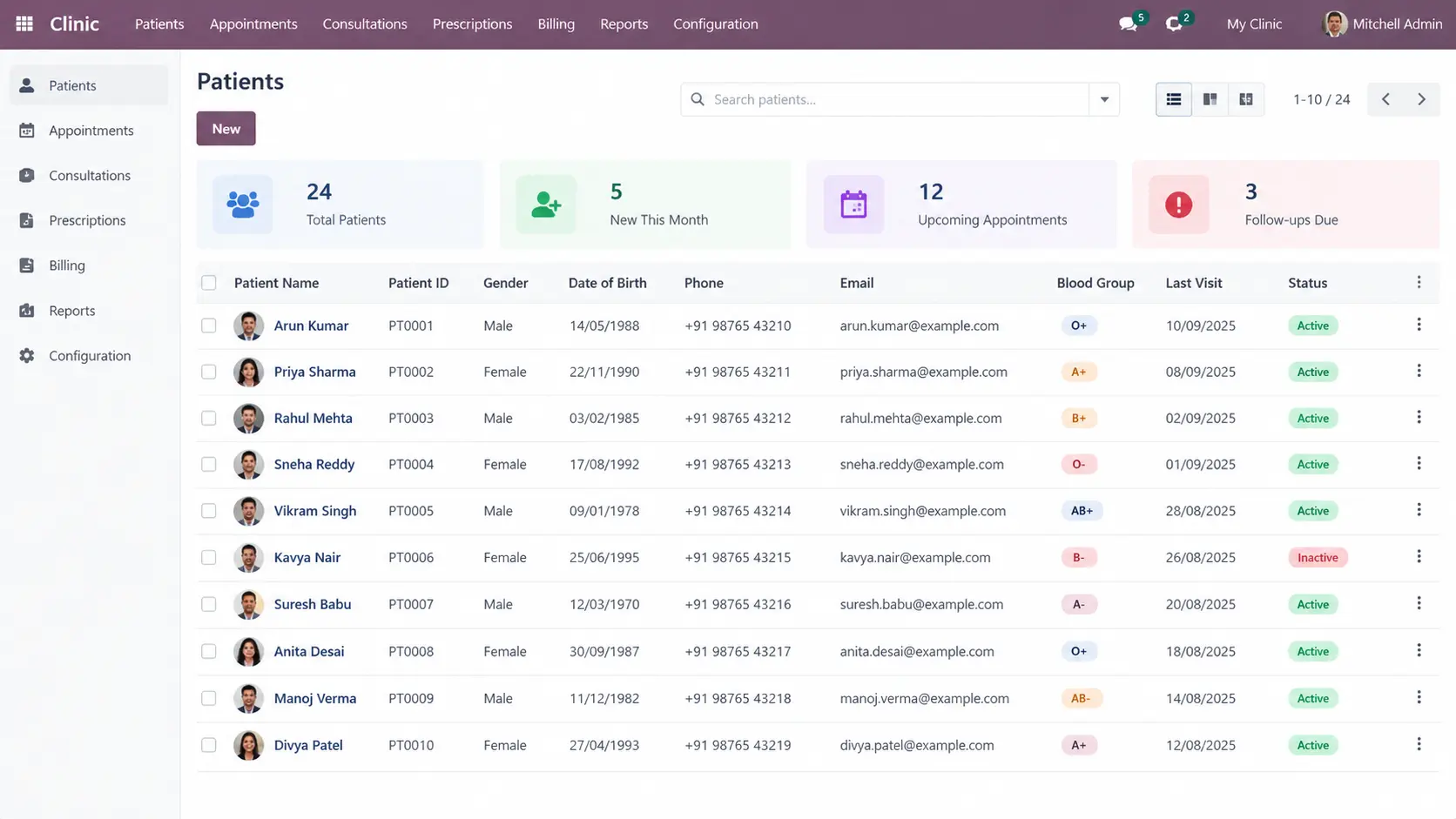
Task: Open the Reports top menu
Action: point(624,23)
